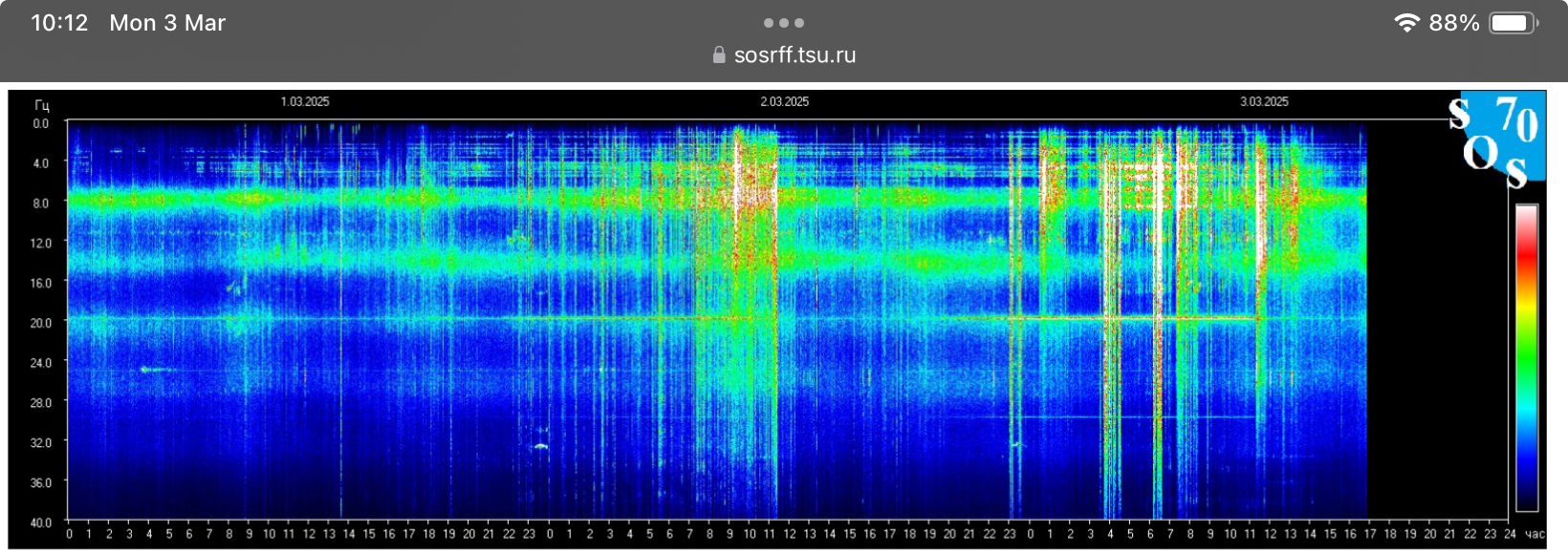
Task: Click the Гц frequency unit label
Action: (x=42, y=105)
